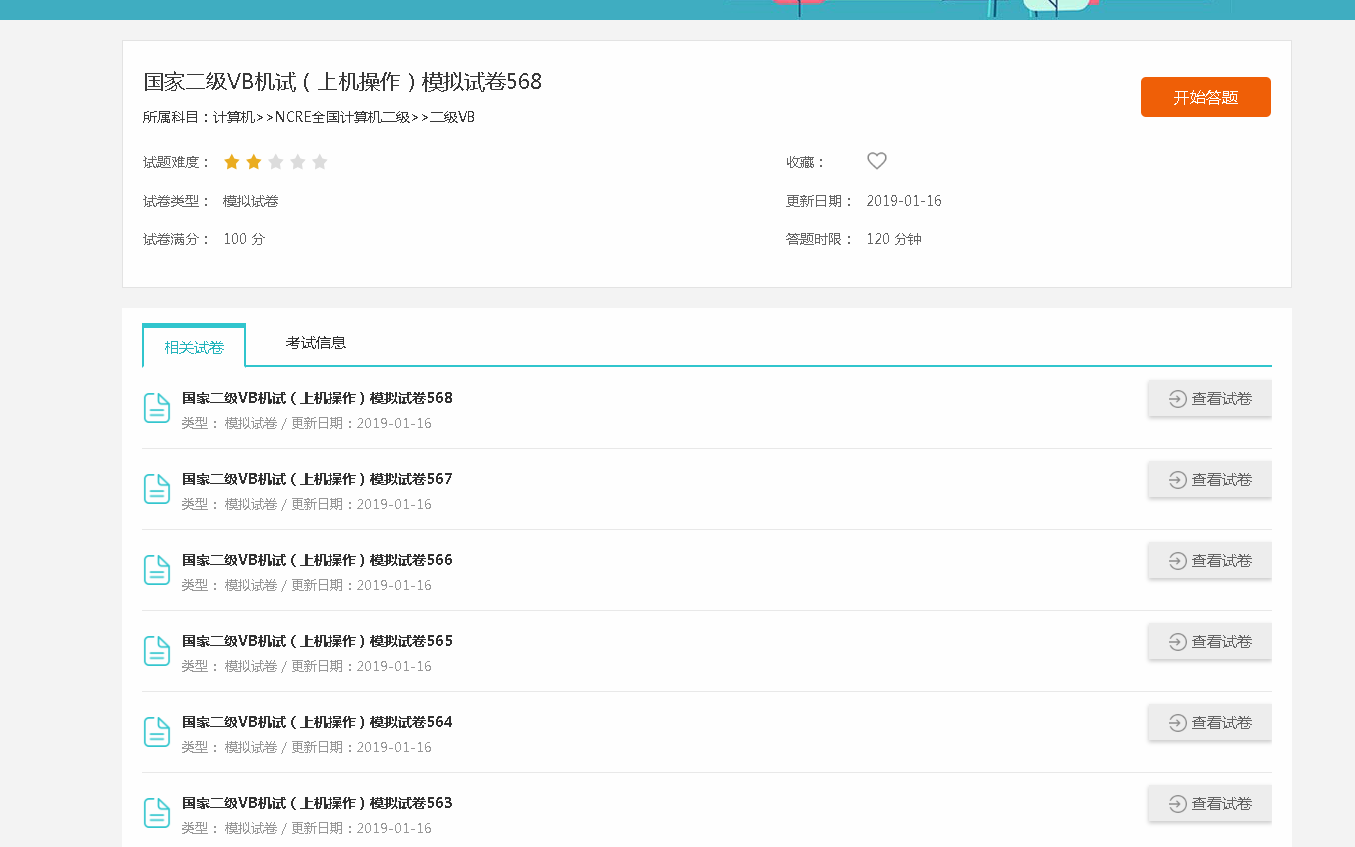Screen dimensions: 1355x847
Task: Click document icon for 模拟试卷567
Action: [157, 489]
